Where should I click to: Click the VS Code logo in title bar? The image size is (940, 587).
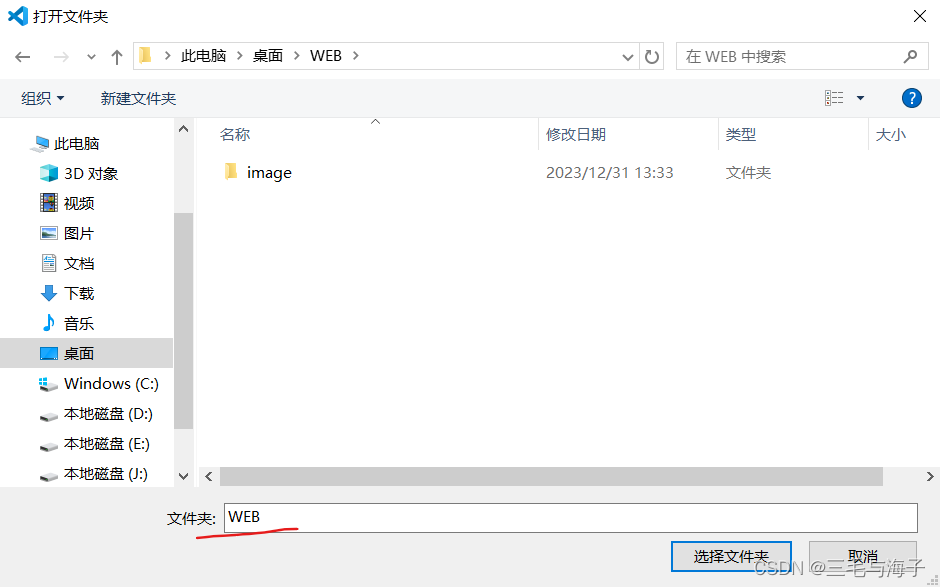click(17, 16)
